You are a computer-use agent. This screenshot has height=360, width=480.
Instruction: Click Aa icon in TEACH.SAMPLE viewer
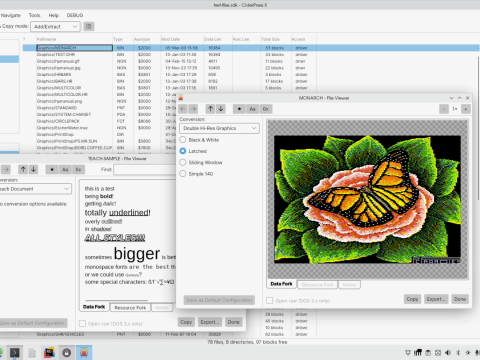[65, 169]
